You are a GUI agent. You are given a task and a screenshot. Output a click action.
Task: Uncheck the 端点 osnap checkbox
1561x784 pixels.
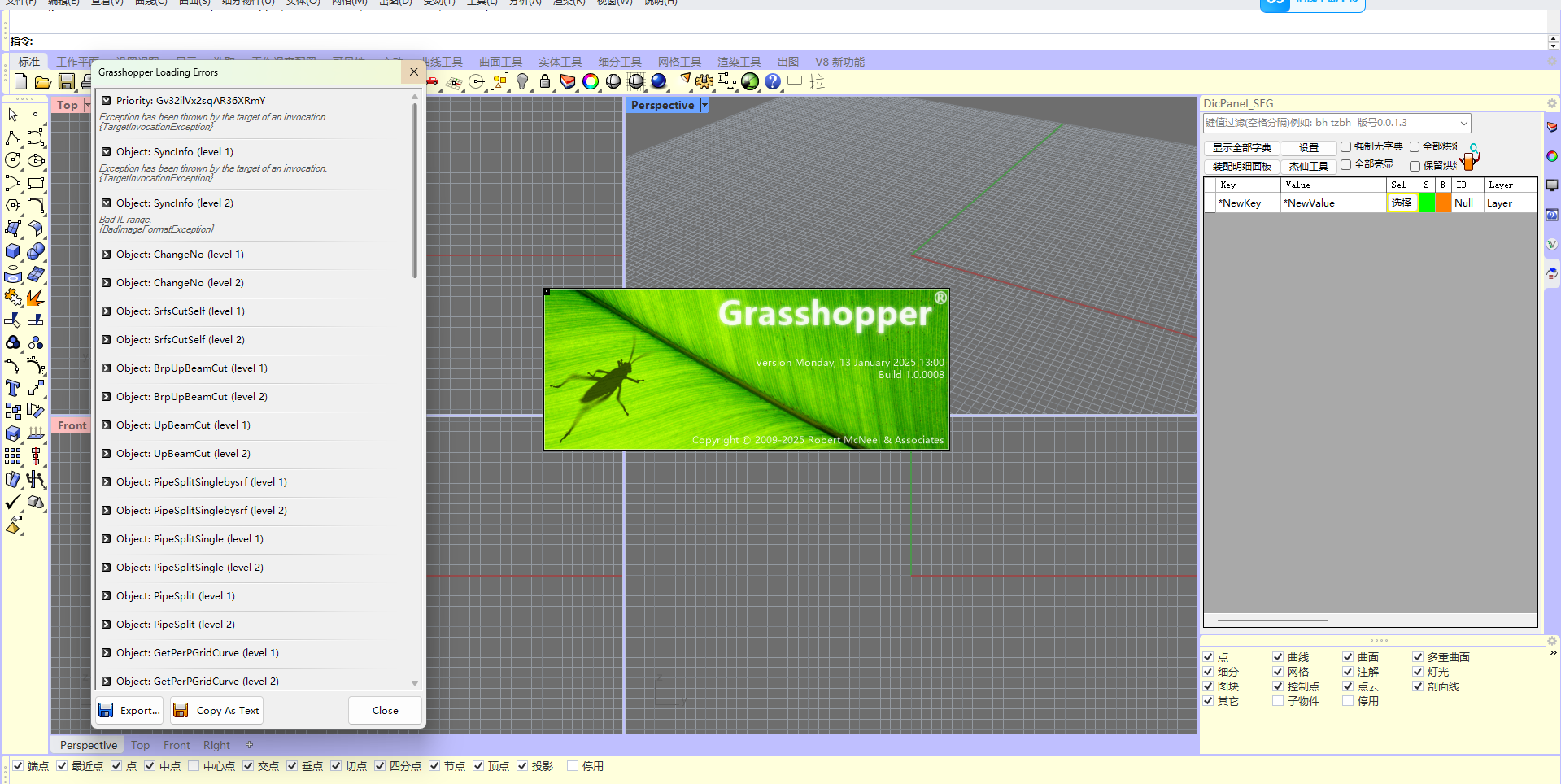(x=18, y=766)
